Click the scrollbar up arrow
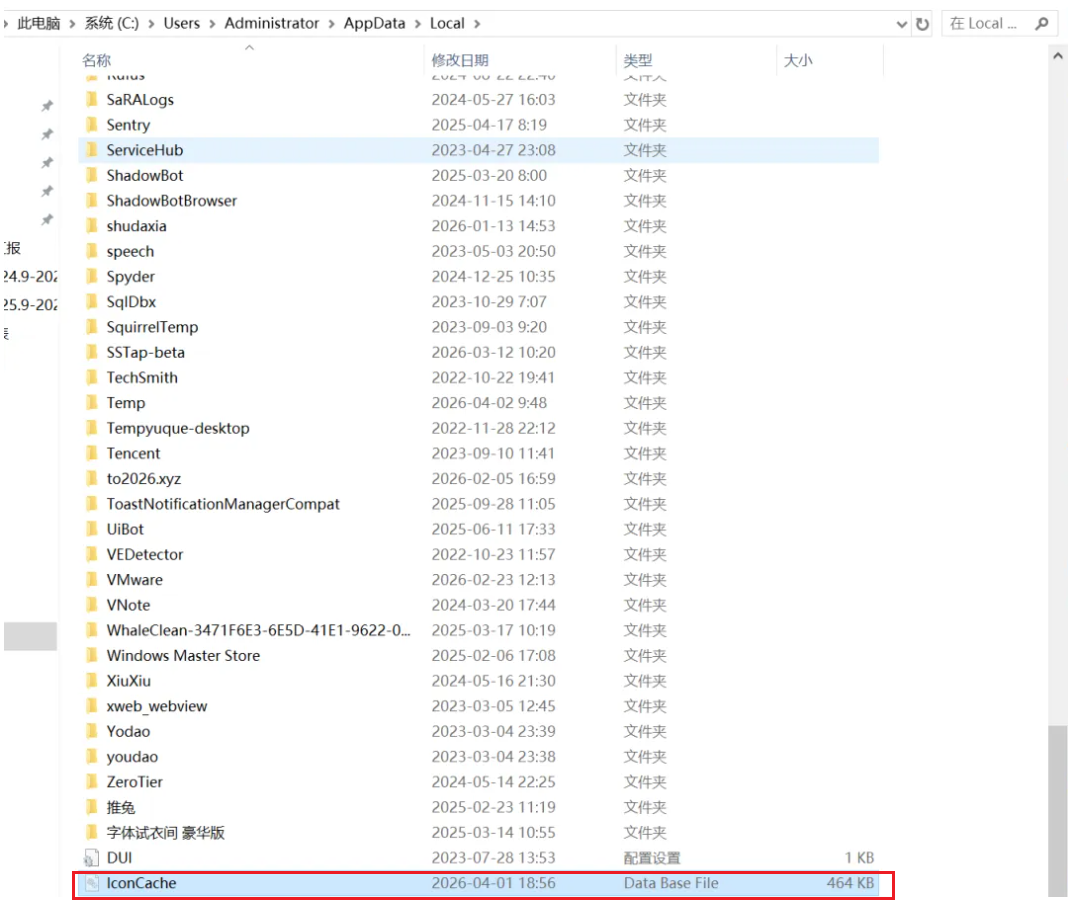This screenshot has height=901, width=1068. pos(1058,58)
